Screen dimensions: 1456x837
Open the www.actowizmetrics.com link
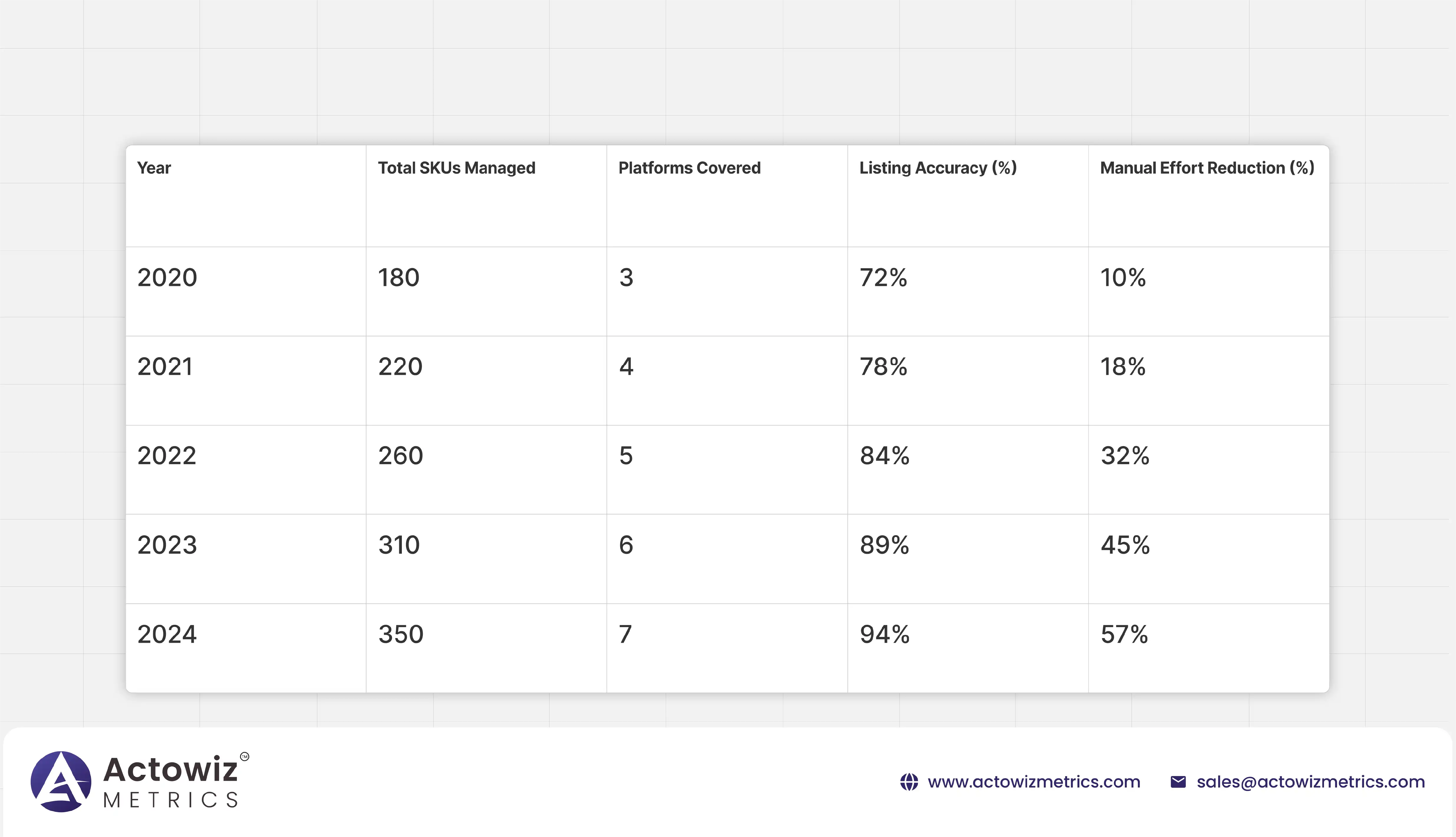click(x=1034, y=782)
